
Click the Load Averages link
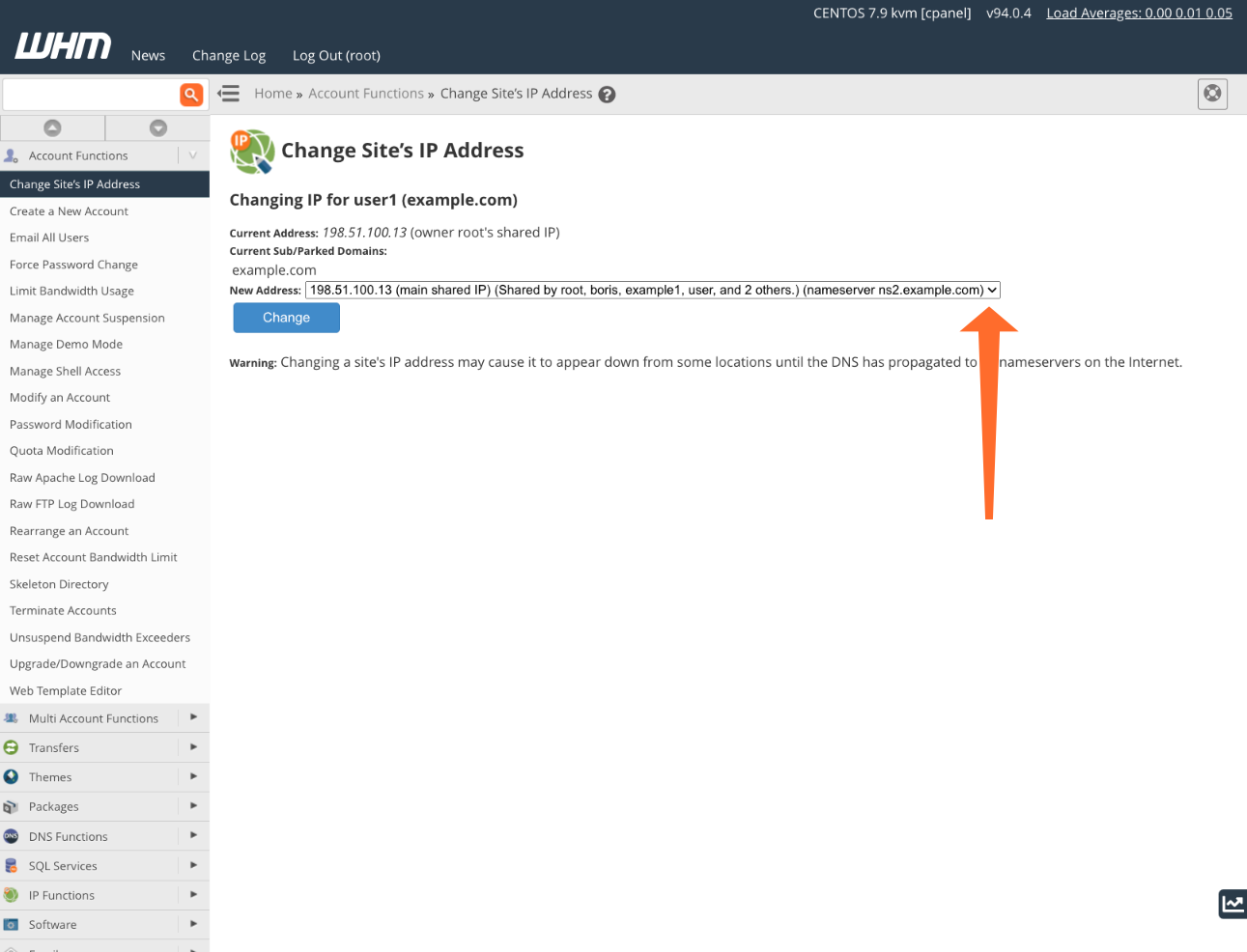point(1139,14)
